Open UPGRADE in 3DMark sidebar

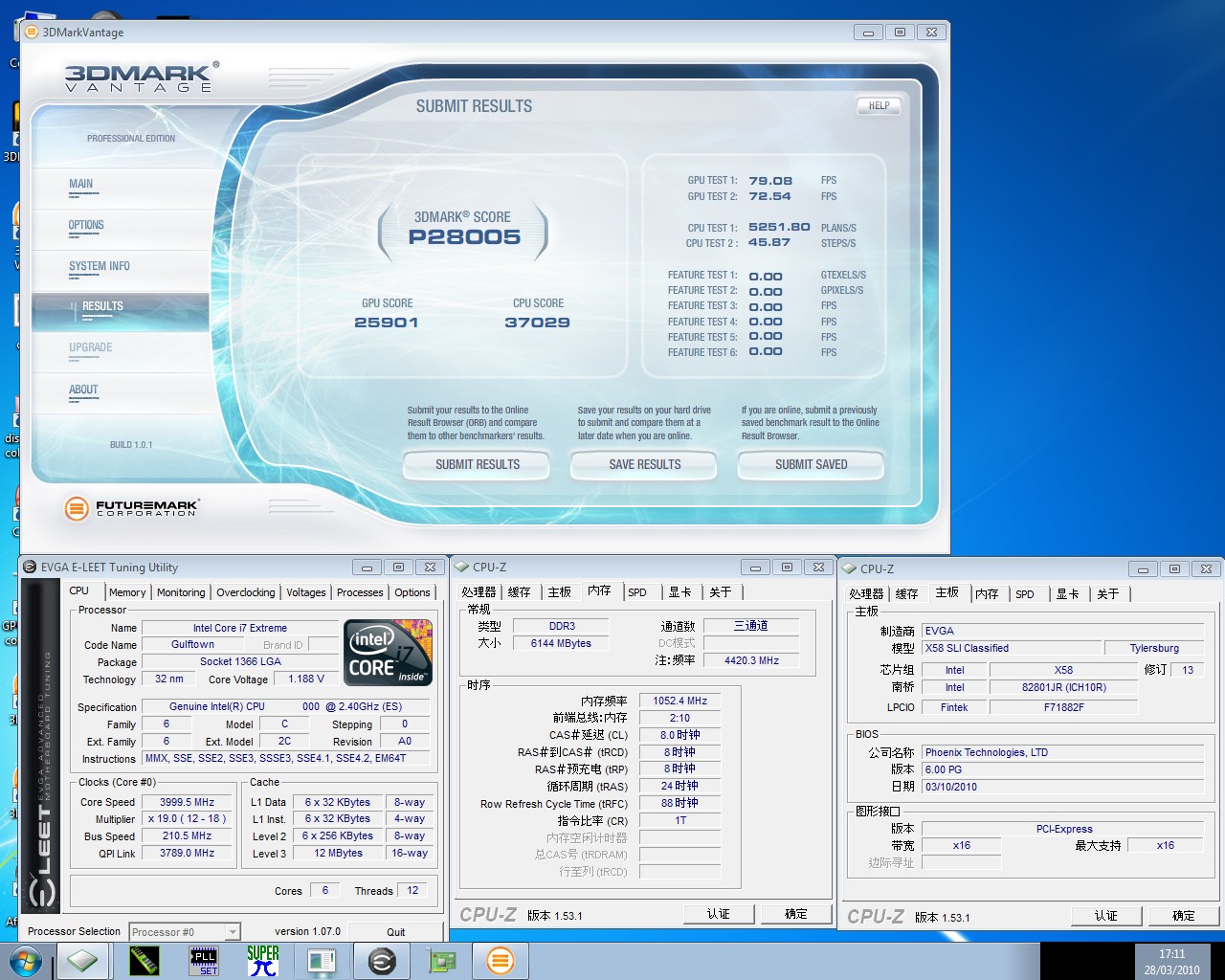coord(90,348)
